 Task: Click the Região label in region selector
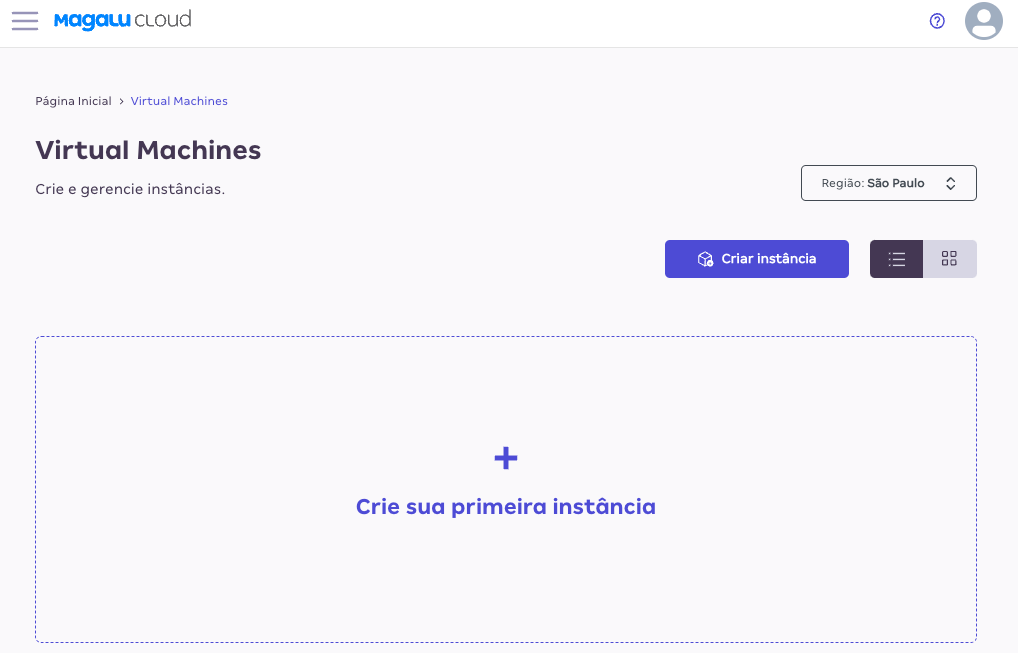(x=843, y=183)
